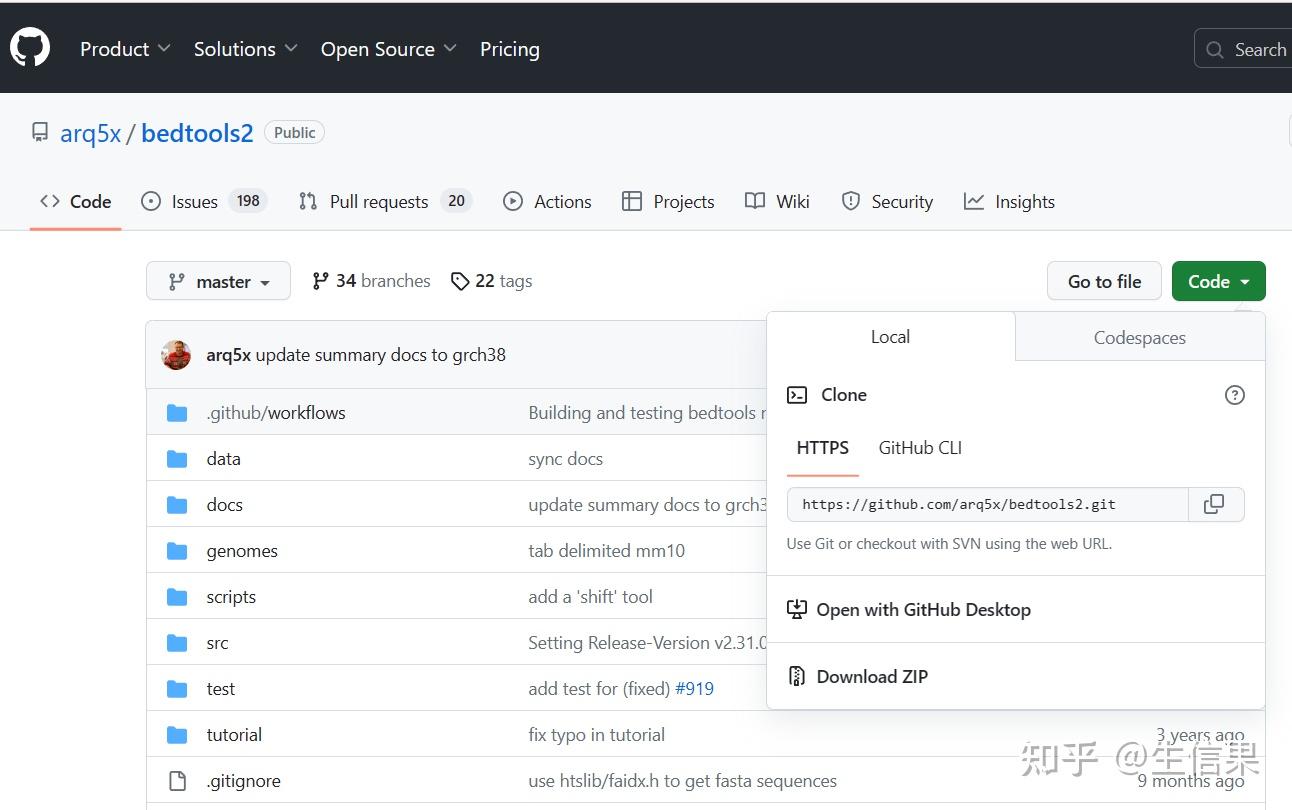1292x810 pixels.
Task: Click the arq5x avatar thumbnail
Action: [176, 355]
